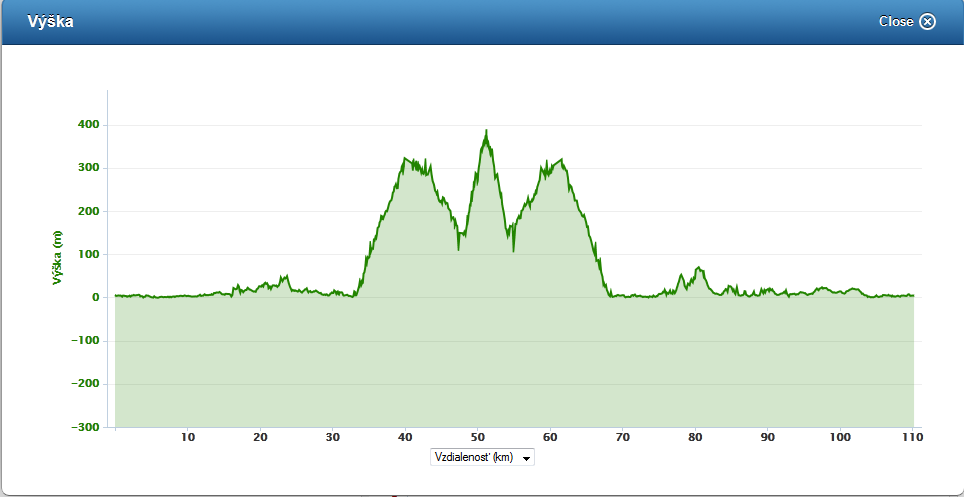964x497 pixels.
Task: Click the 110 tick label on distance axis
Action: [912, 437]
